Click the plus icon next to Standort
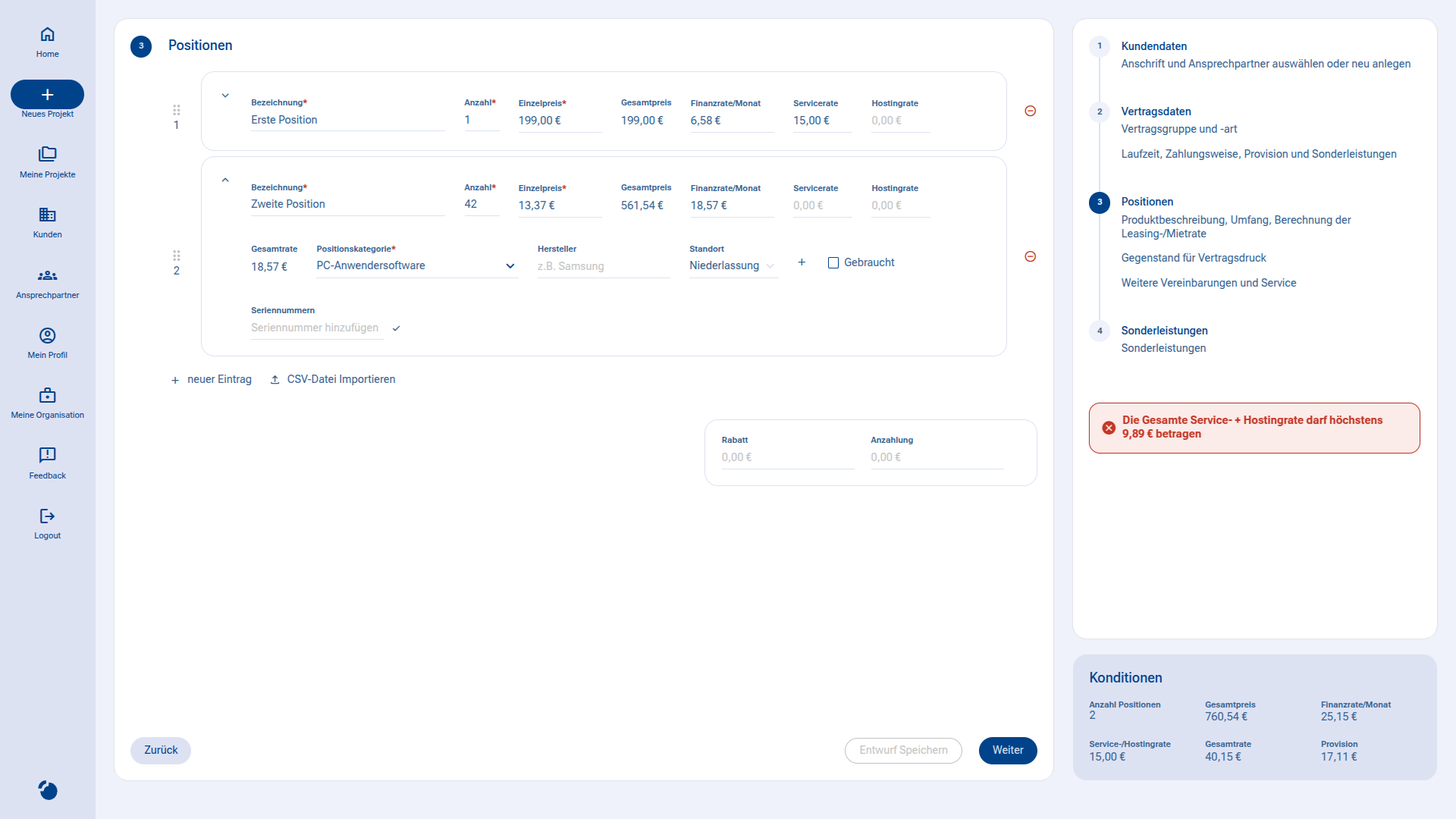1456x819 pixels. point(802,262)
